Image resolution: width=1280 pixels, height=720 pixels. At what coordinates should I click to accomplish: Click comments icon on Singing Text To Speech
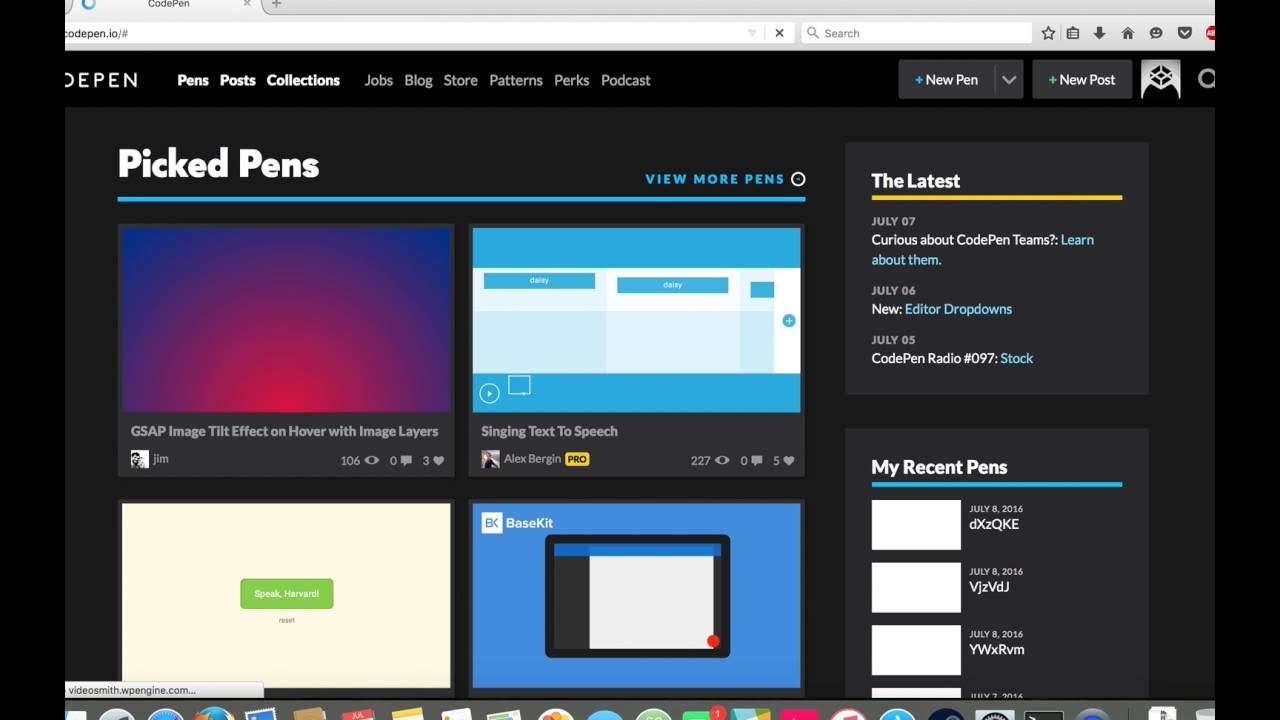(x=756, y=461)
